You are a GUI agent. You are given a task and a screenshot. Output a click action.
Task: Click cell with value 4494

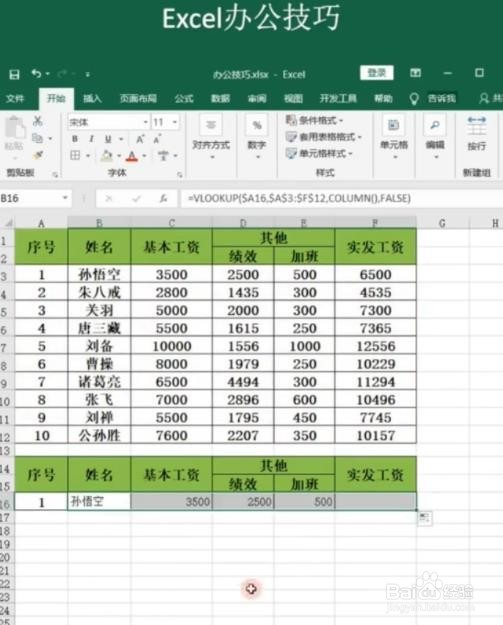(243, 382)
